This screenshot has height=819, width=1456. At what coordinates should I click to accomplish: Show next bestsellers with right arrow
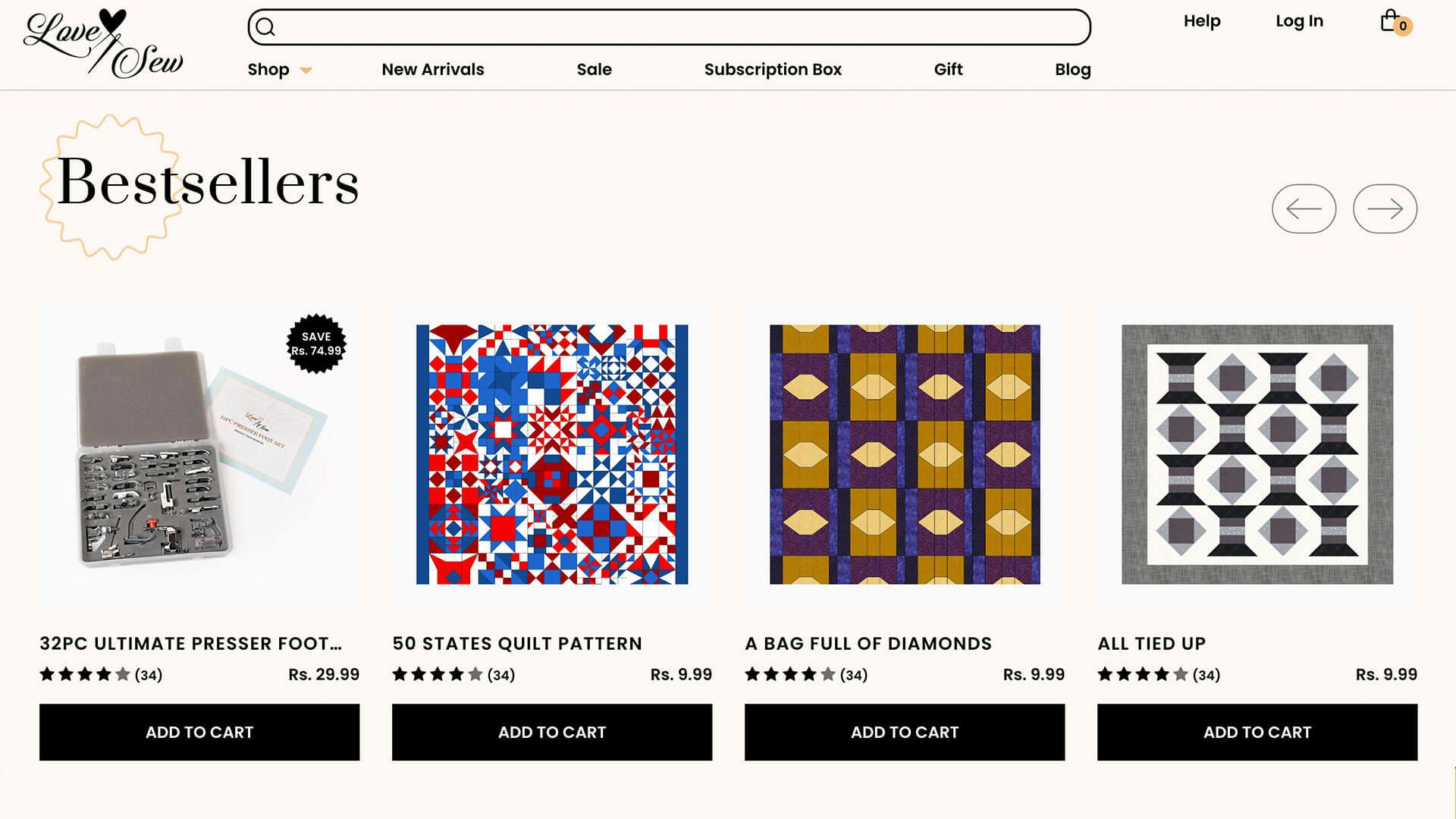coord(1385,209)
